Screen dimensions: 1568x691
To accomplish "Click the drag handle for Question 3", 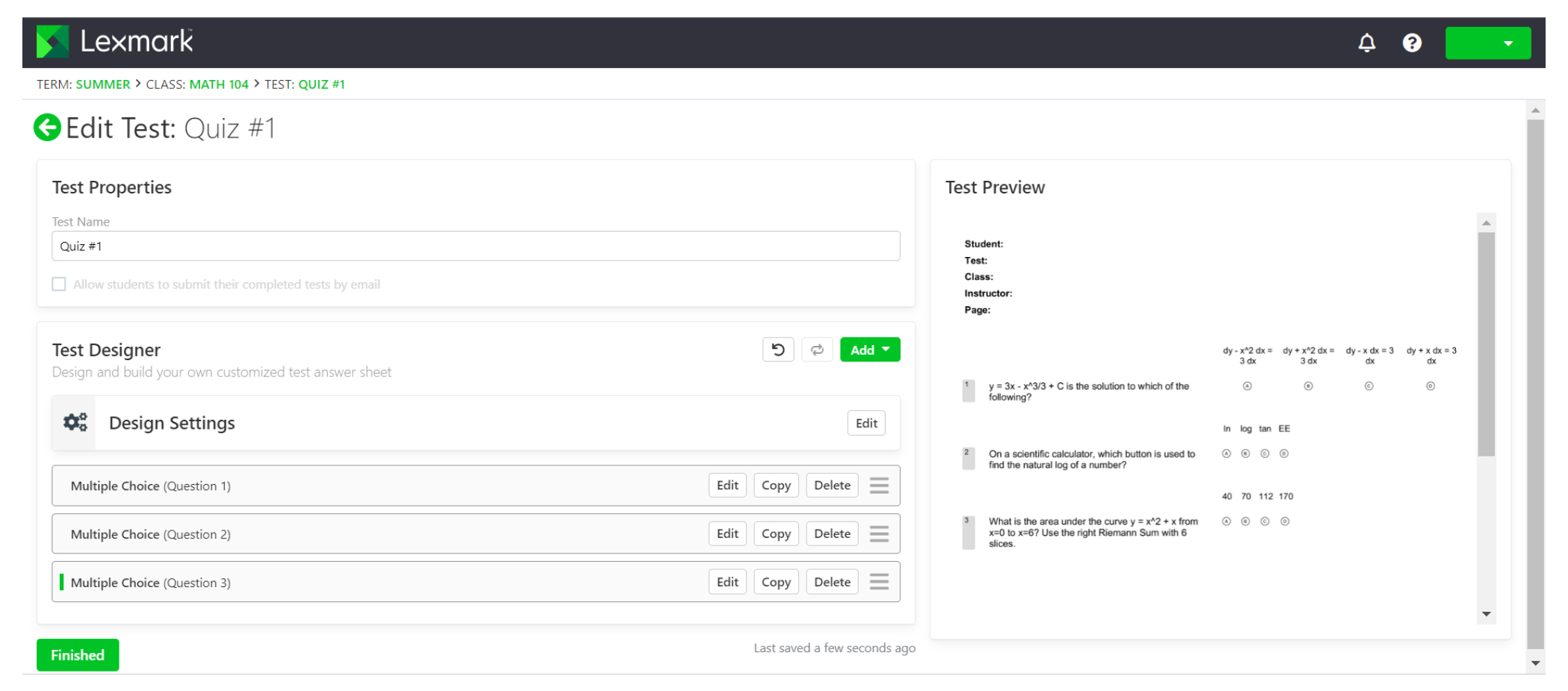I will [879, 582].
